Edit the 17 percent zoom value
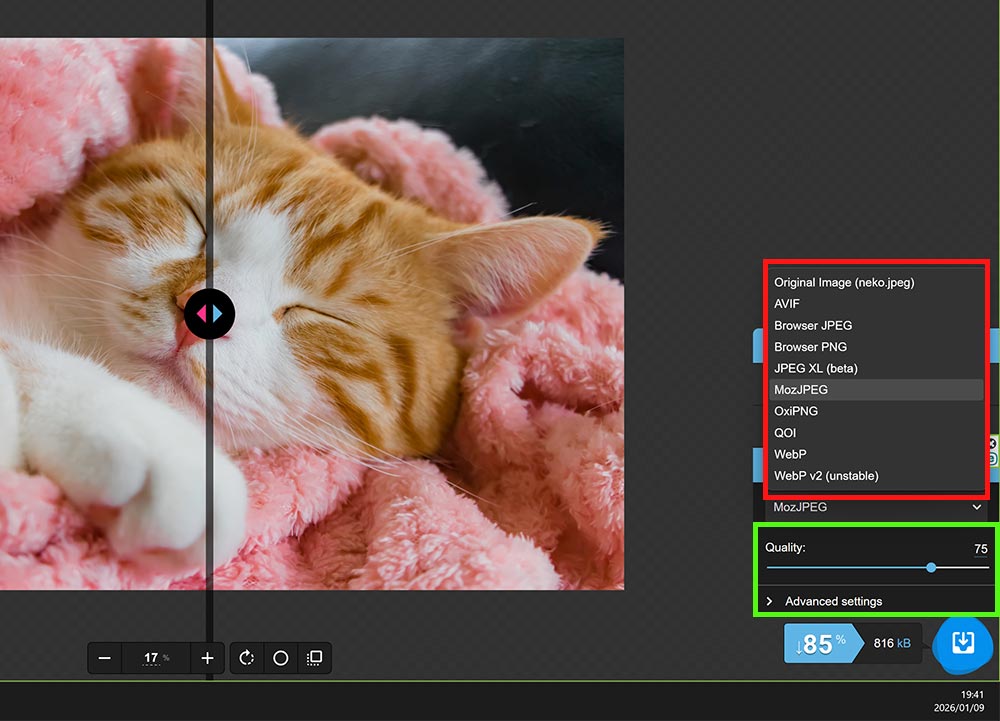1000x721 pixels. coord(156,658)
